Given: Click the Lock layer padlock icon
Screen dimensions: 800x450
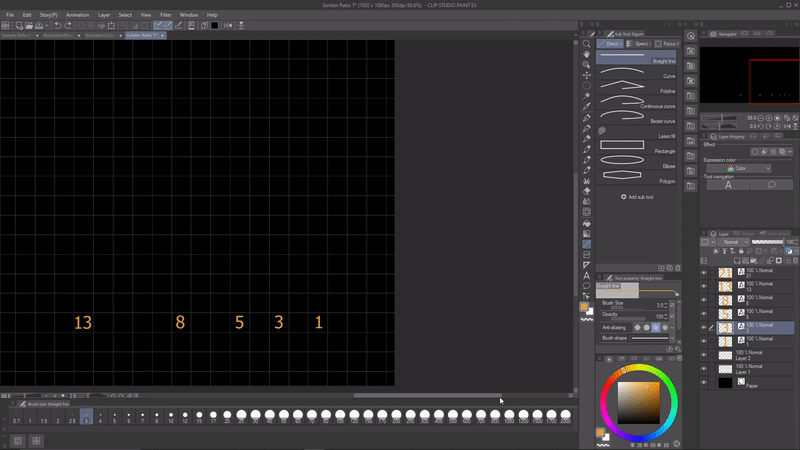Looking at the screenshot, I should 741,251.
